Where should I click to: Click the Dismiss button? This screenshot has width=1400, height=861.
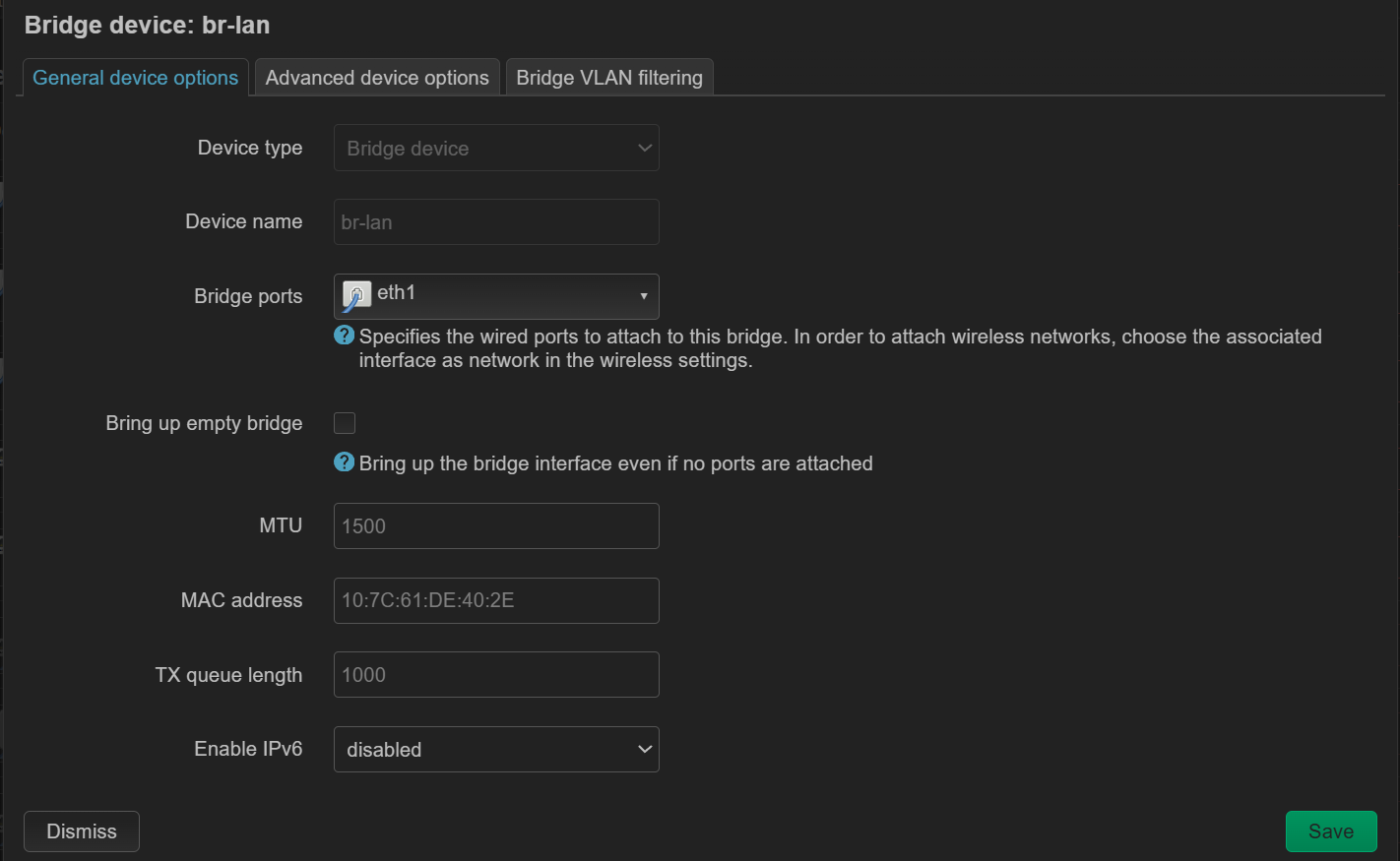[82, 831]
